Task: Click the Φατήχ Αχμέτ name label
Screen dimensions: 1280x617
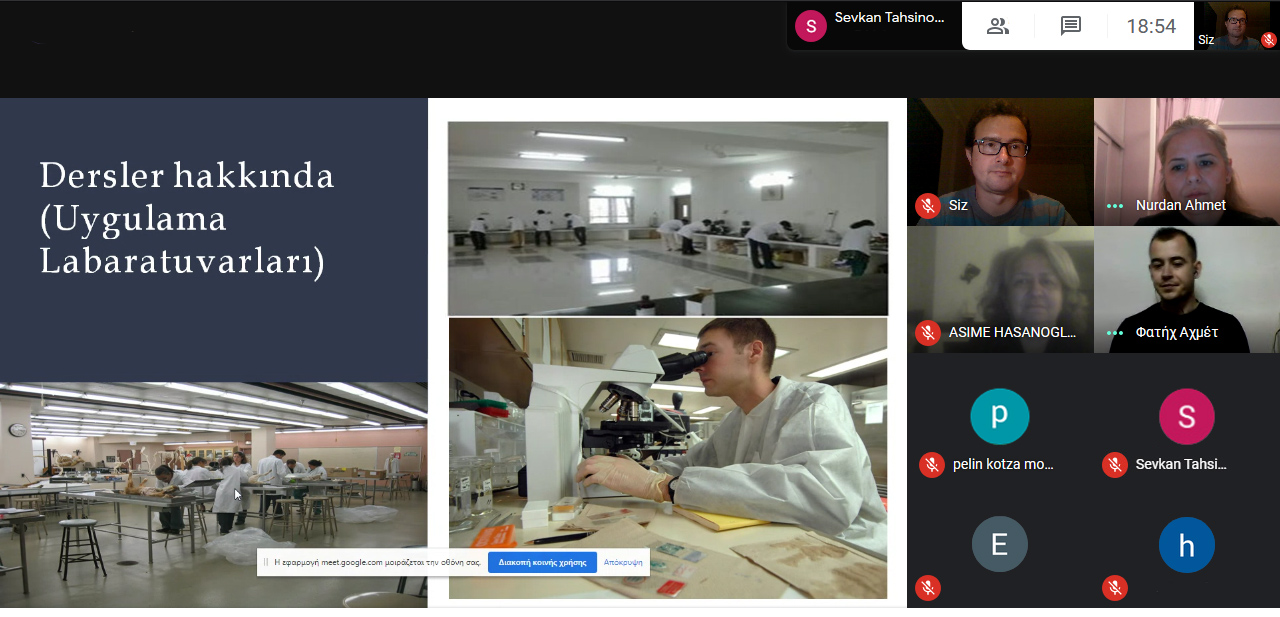Action: tap(1177, 333)
